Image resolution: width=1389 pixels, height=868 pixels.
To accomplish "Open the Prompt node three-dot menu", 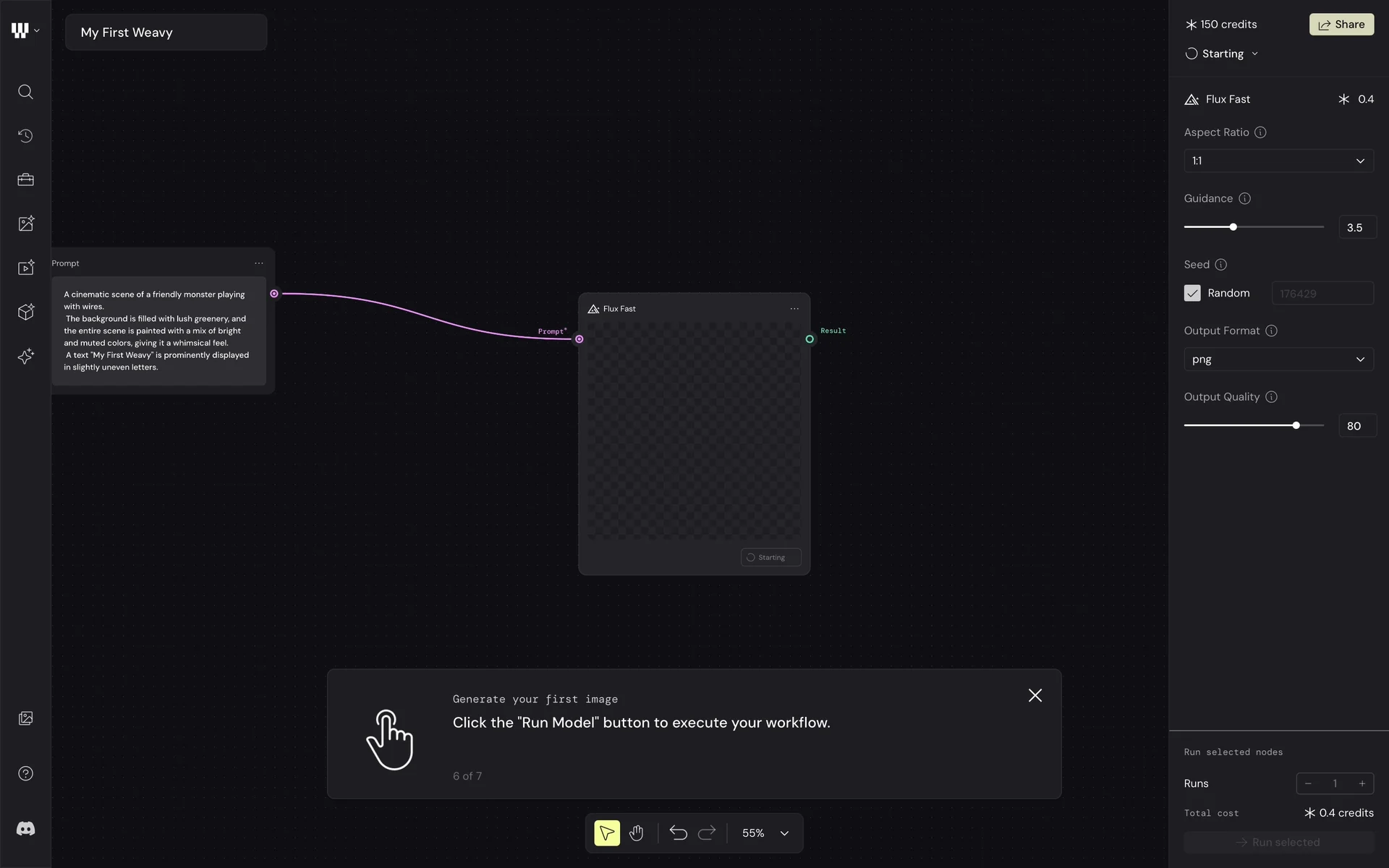I will 259,263.
